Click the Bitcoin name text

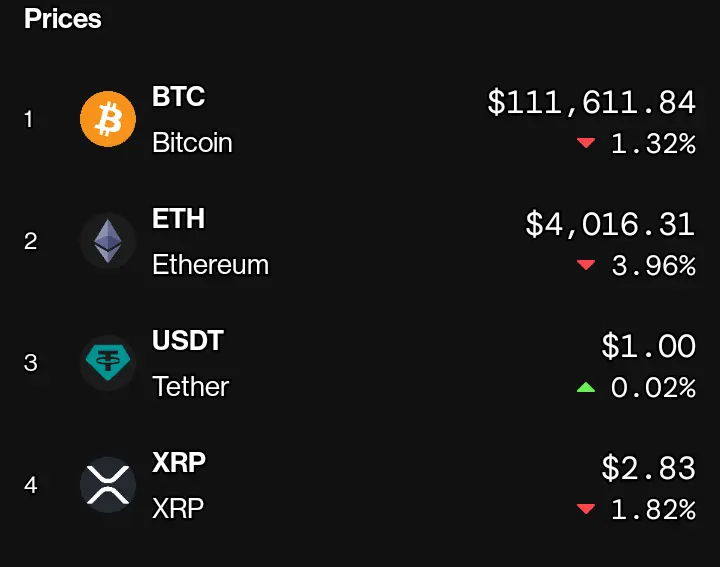click(192, 142)
